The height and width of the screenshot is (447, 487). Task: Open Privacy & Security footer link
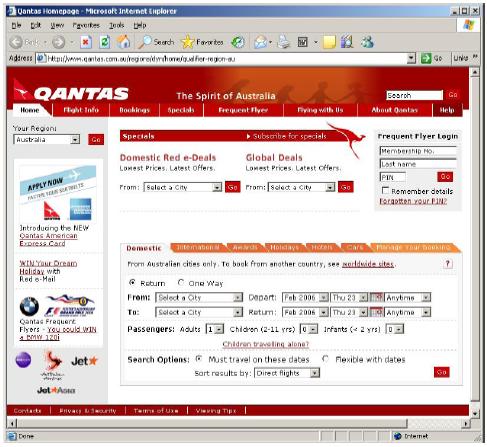(88, 411)
